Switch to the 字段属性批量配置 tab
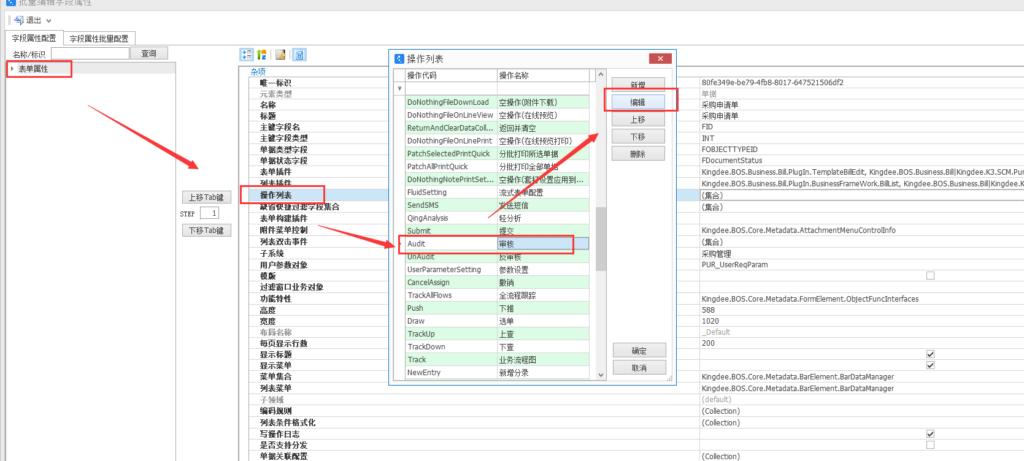The width and height of the screenshot is (1024, 461). (98, 38)
